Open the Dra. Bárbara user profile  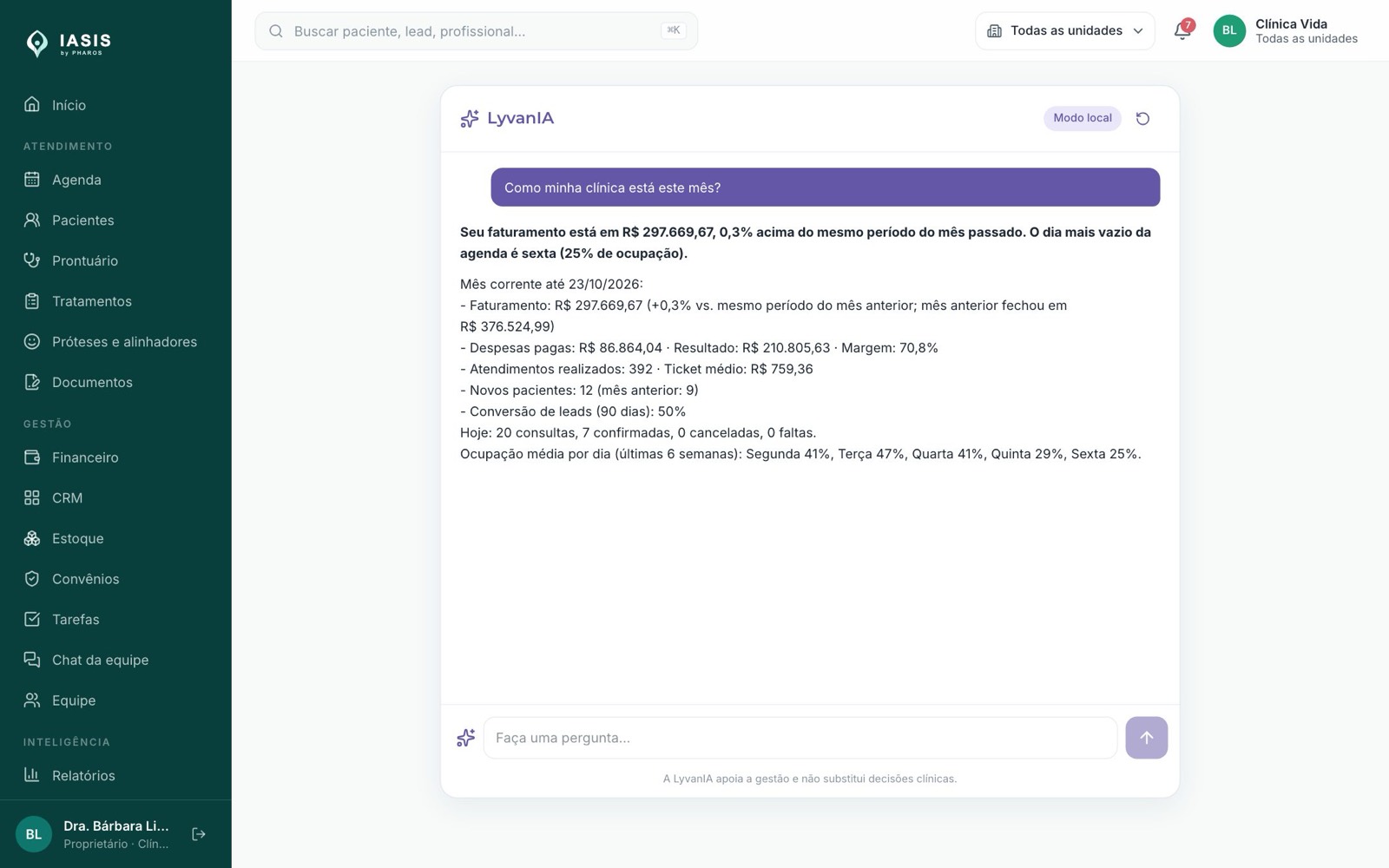[x=93, y=834]
